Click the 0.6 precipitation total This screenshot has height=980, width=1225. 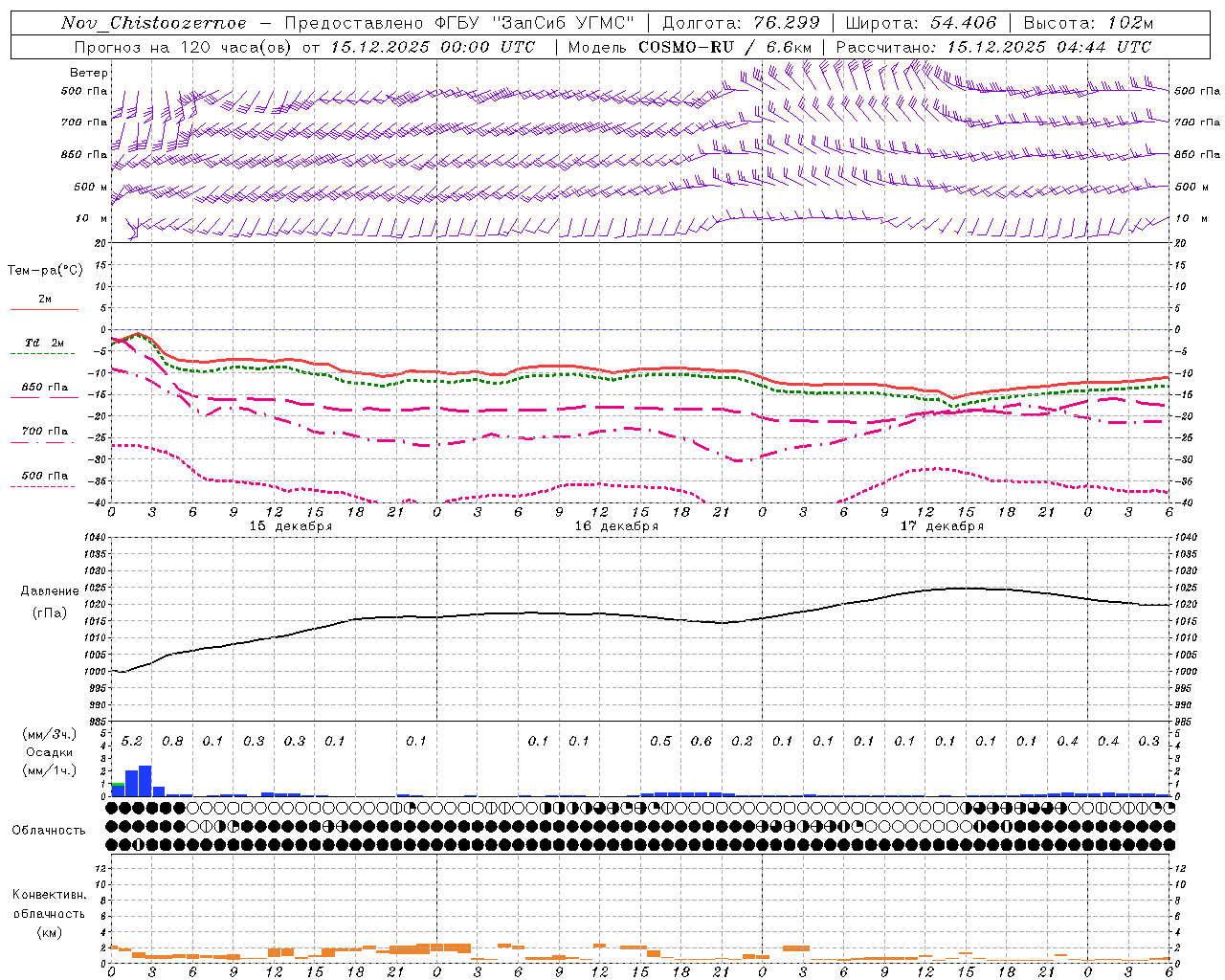[702, 742]
